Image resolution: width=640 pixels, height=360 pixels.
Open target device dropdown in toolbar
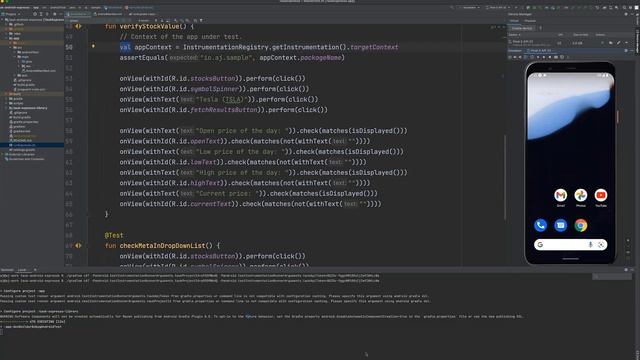[x=498, y=7]
